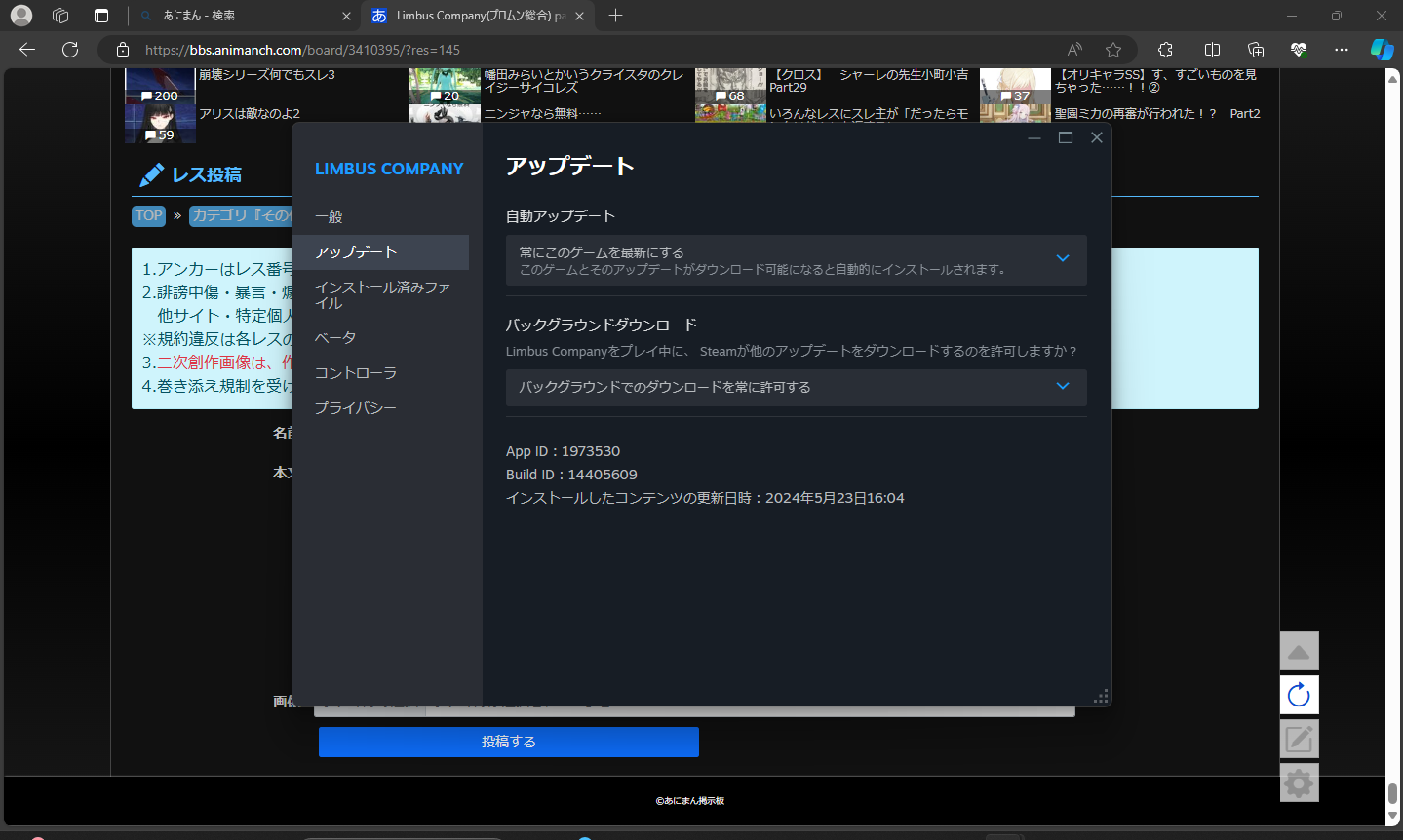
Task: Open the ベータ settings section
Action: [x=380, y=338]
